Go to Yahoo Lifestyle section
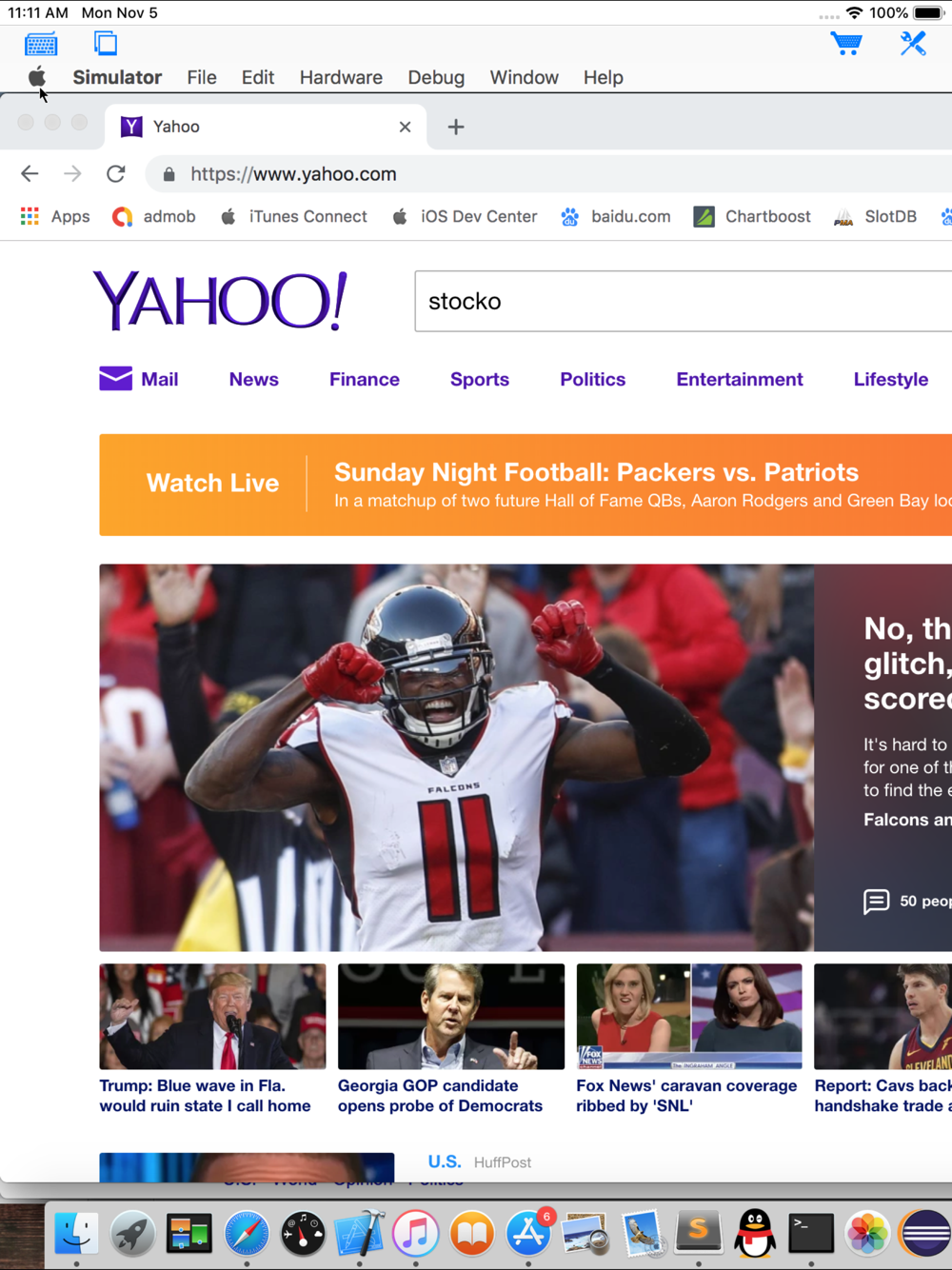This screenshot has height=1270, width=952. coord(891,379)
